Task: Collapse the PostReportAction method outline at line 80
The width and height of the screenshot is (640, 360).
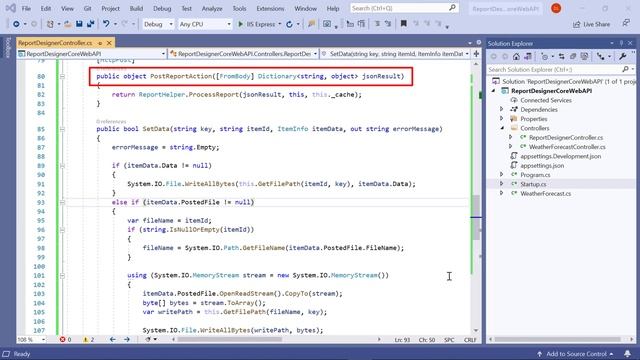Action: click(x=62, y=76)
